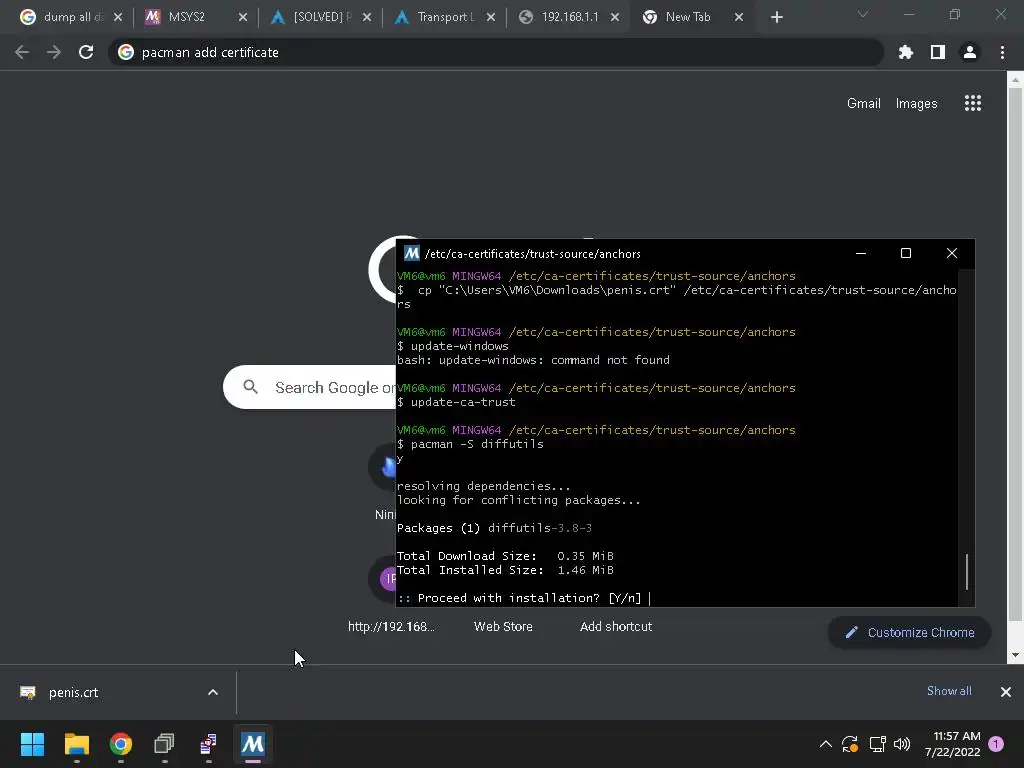Viewport: 1024px width, 768px height.
Task: Open the Web Store shortcut
Action: coord(503,626)
